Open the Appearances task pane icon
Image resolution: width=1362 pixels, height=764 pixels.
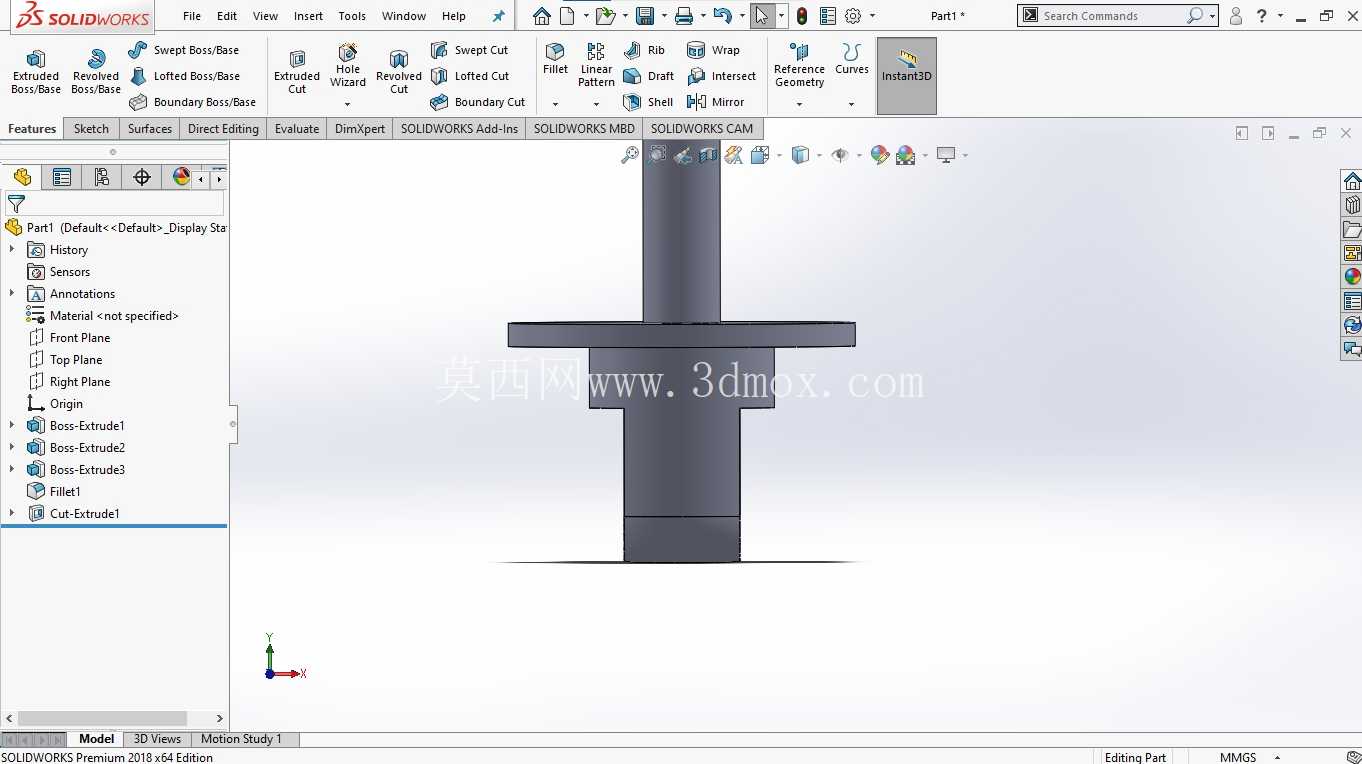pos(1352,277)
